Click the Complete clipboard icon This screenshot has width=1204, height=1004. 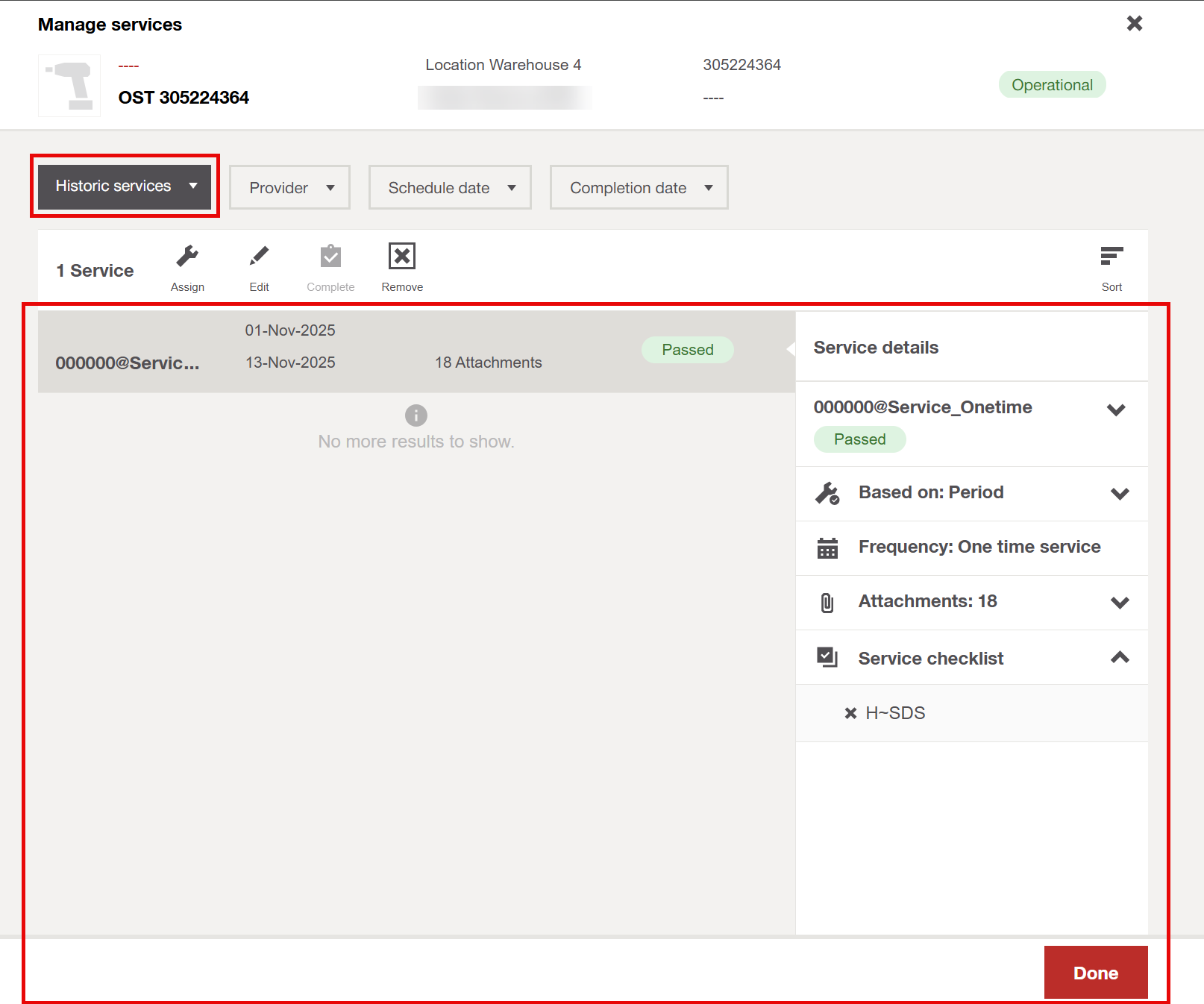(330, 257)
